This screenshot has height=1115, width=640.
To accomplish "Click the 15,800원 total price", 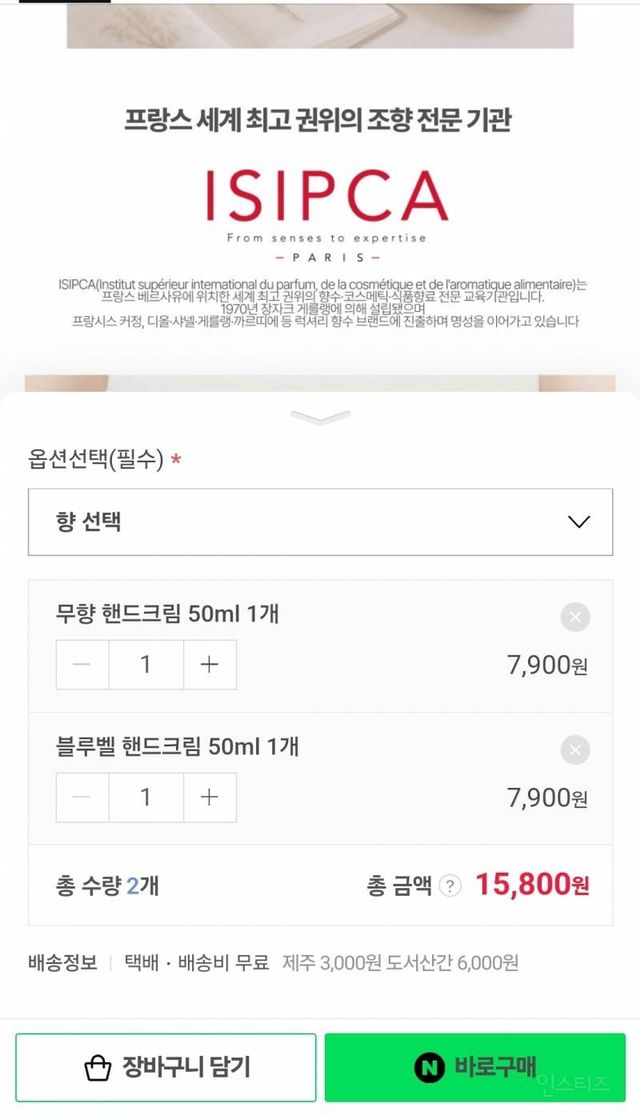I will [x=531, y=885].
